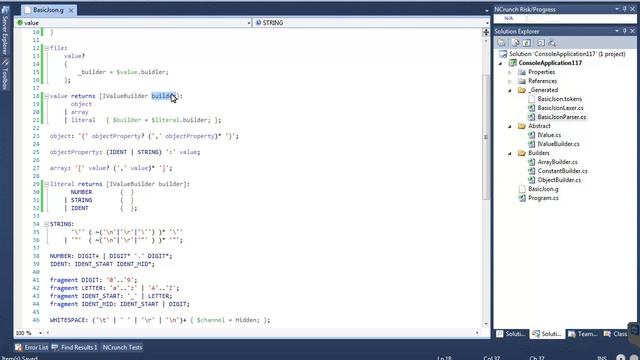
Task: Collapse the _Generated folder
Action: 510,90
